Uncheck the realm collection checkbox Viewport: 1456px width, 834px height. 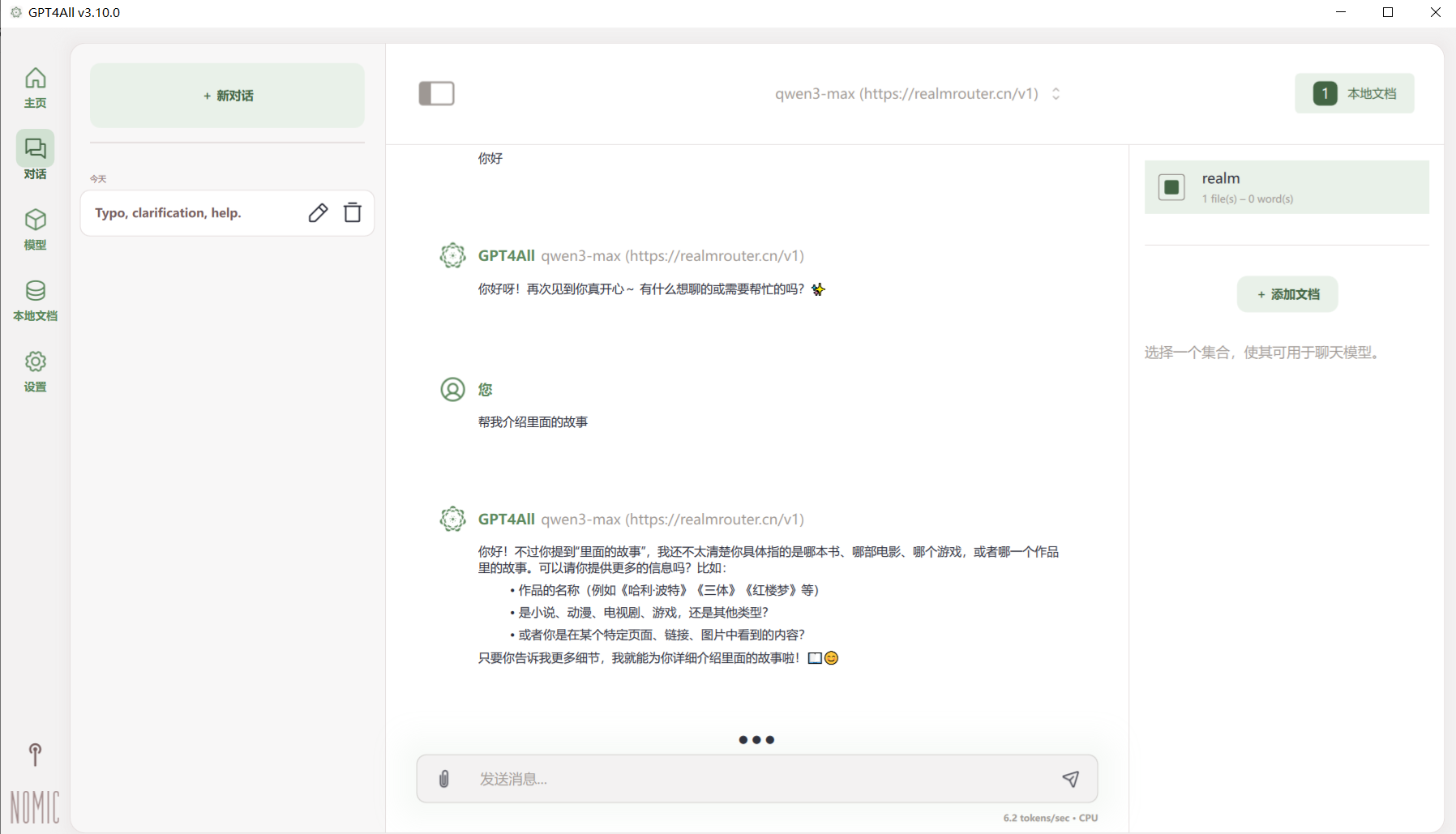pos(1171,187)
